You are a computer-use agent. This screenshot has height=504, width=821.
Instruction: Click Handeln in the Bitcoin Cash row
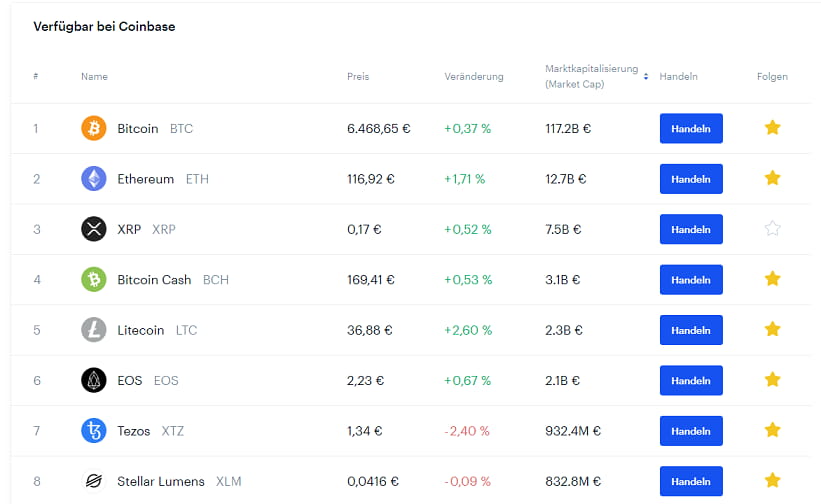point(691,279)
